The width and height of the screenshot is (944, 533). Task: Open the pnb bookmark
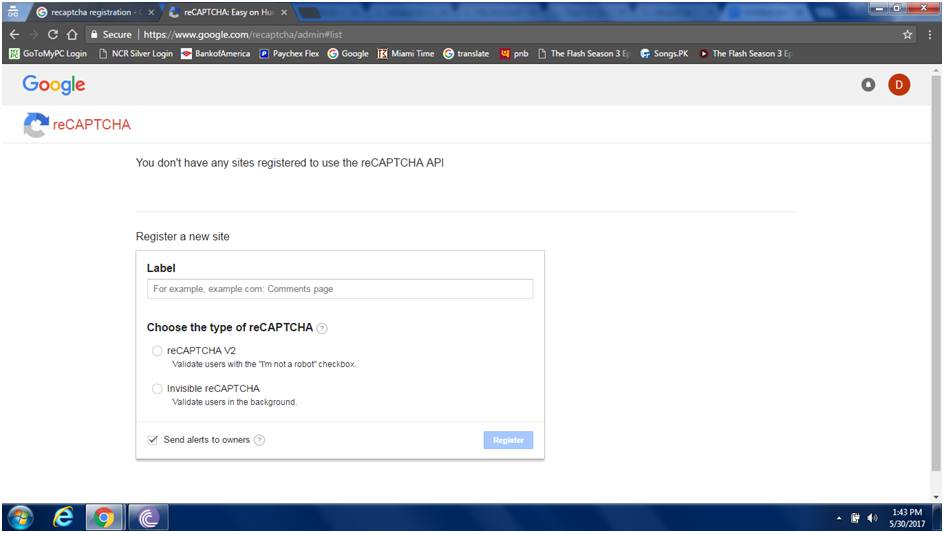click(514, 54)
